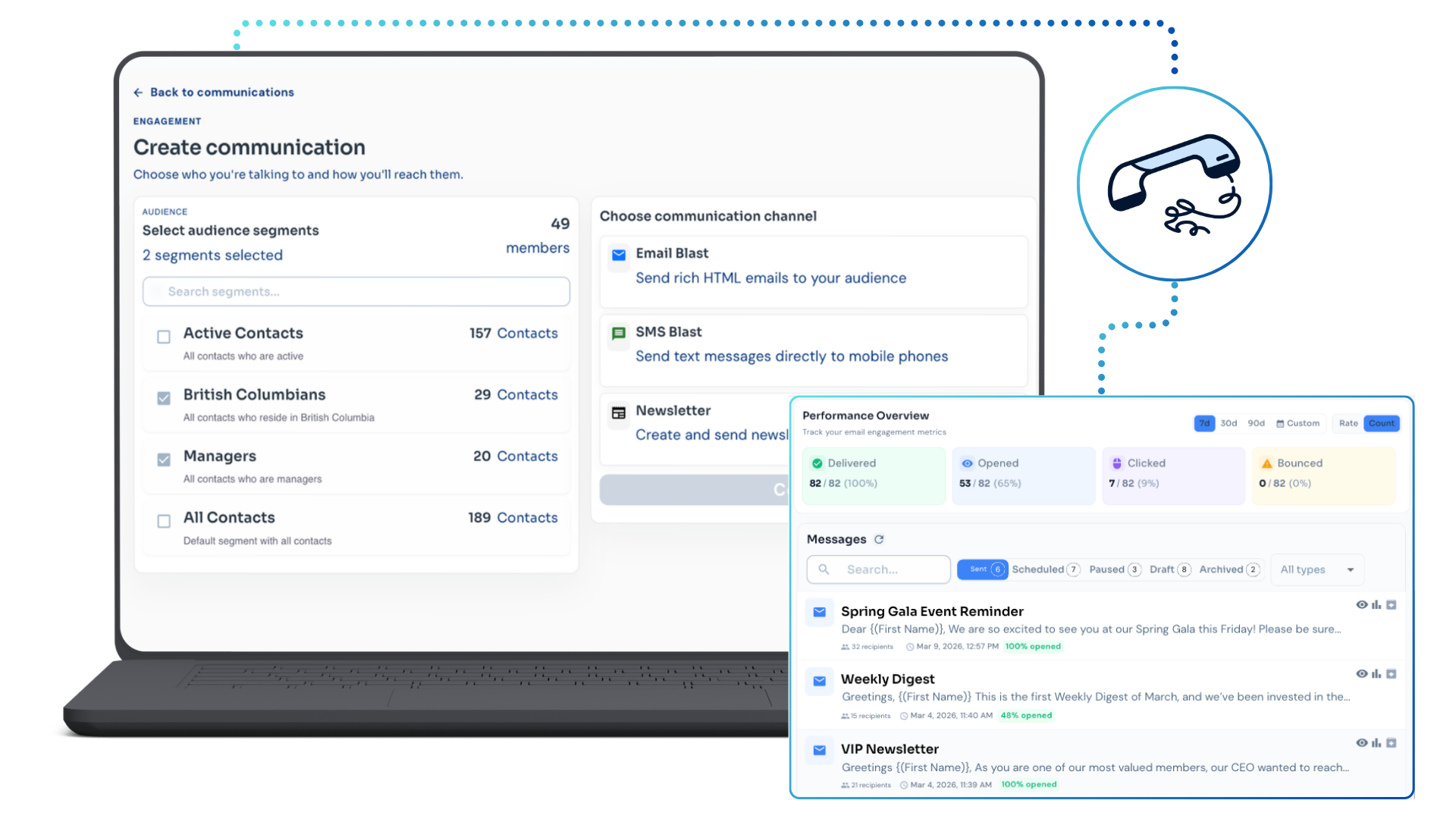
Task: Click the Email Blast envelope icon
Action: (x=619, y=255)
